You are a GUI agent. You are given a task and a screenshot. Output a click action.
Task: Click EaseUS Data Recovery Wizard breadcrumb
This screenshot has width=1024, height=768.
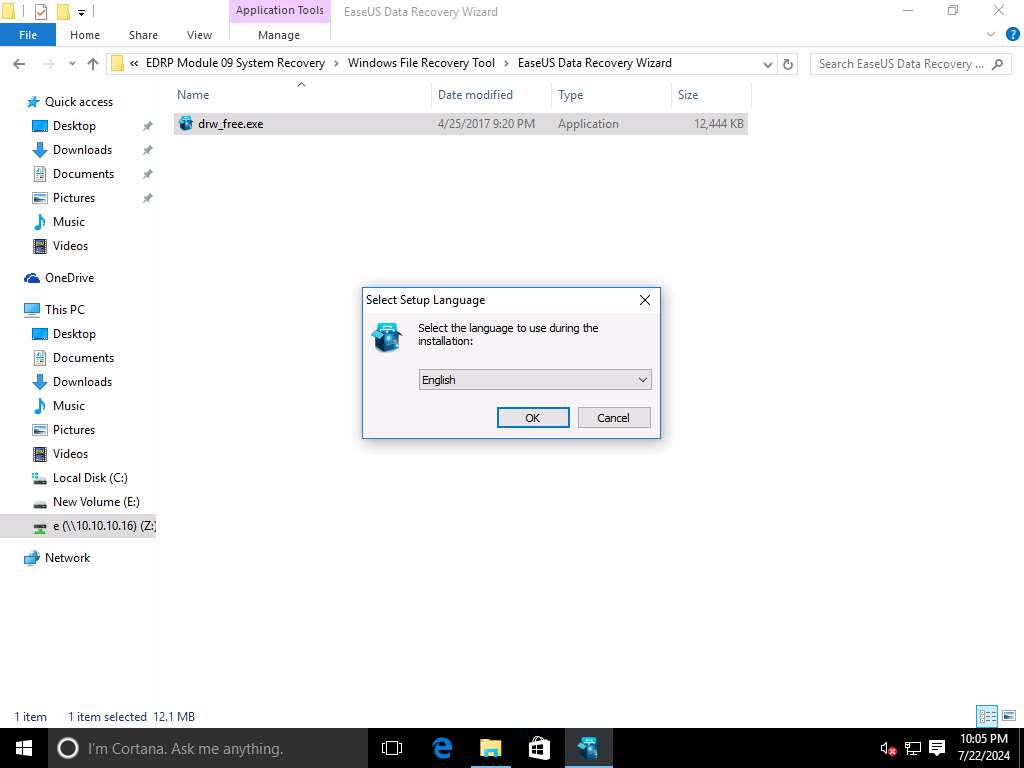594,63
